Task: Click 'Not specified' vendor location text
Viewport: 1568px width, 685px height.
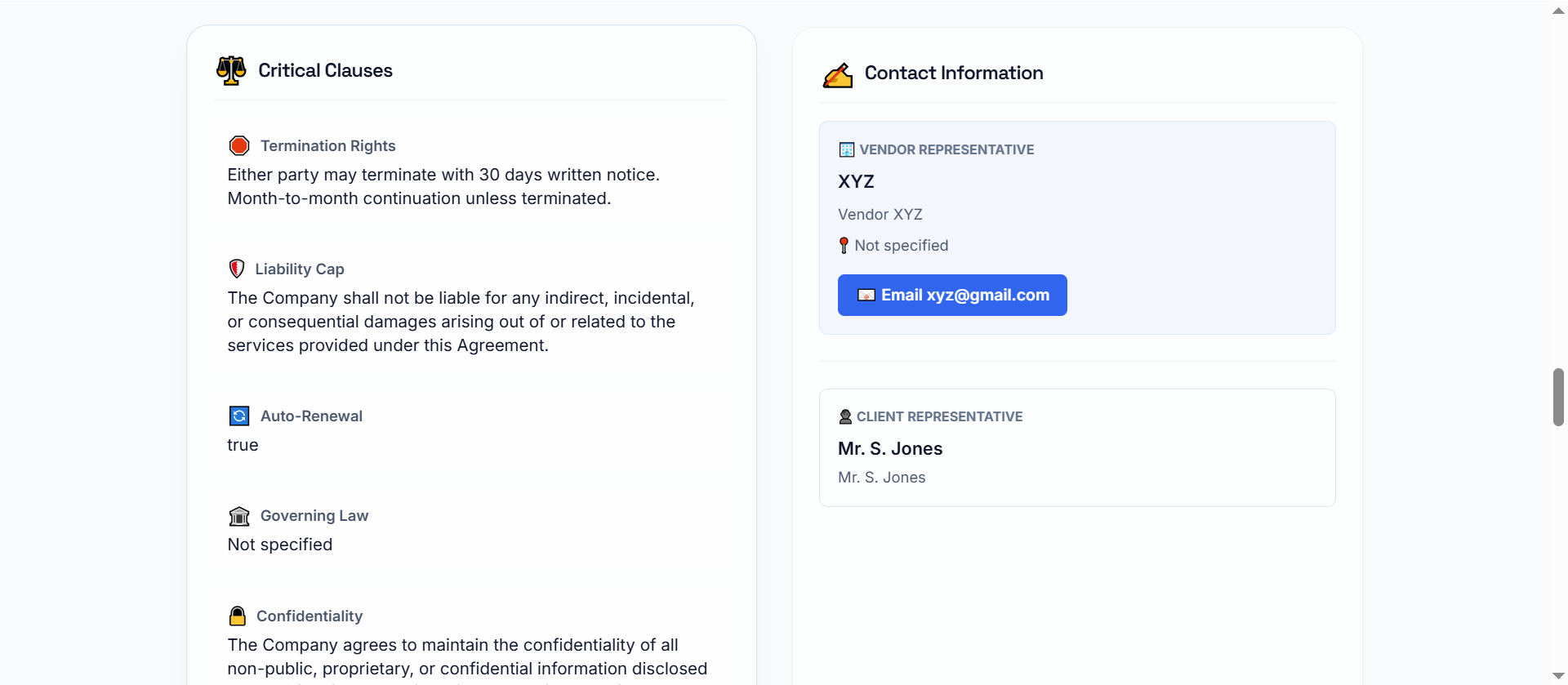Action: 902,245
